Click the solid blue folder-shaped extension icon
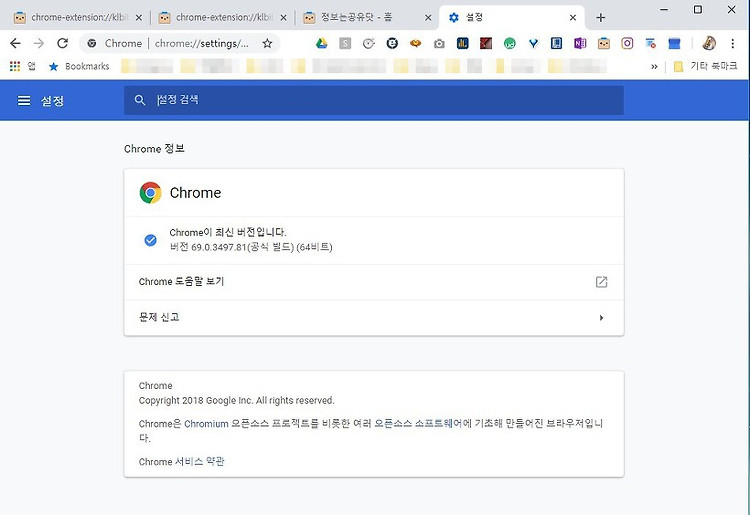 [x=674, y=44]
